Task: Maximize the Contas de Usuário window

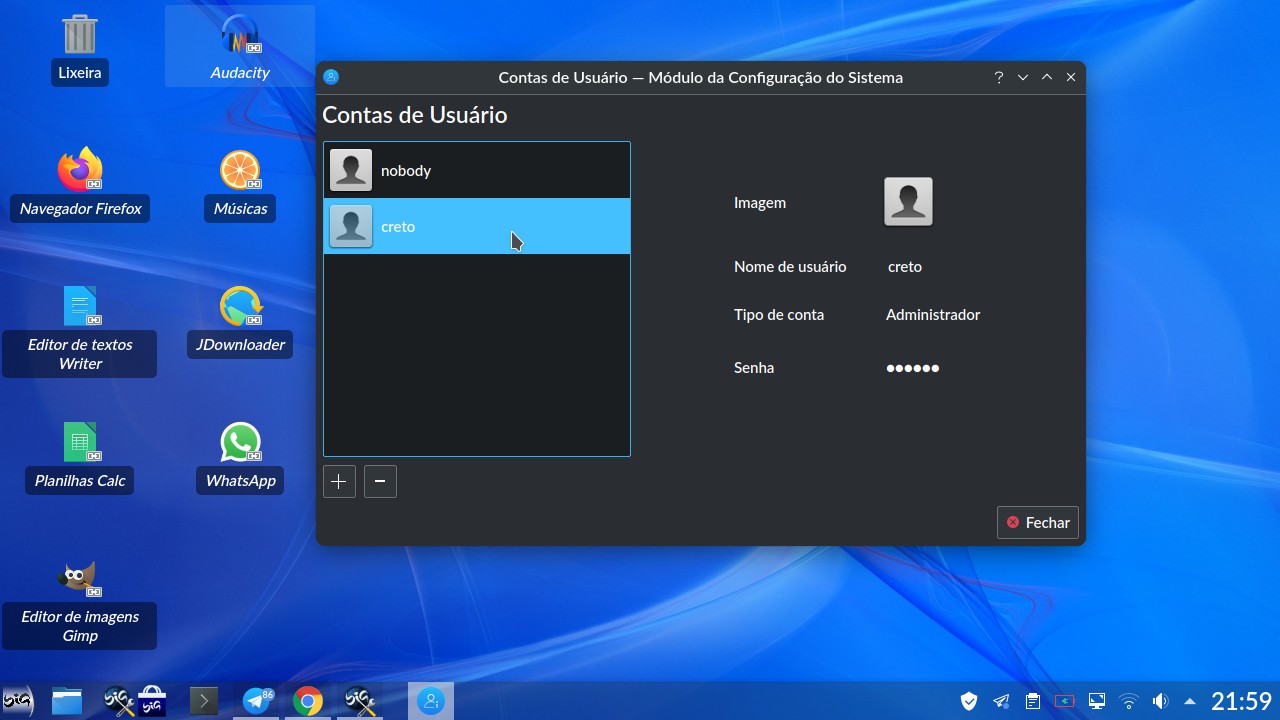Action: pyautogui.click(x=1046, y=77)
